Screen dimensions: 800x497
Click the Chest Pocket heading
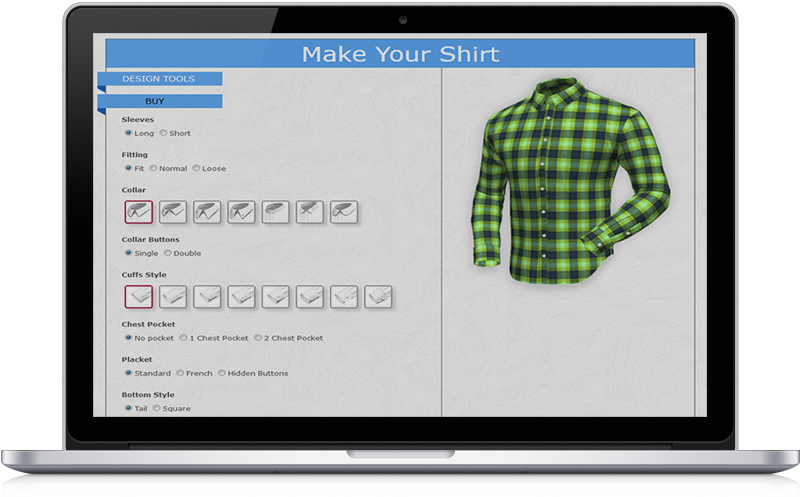coord(148,324)
